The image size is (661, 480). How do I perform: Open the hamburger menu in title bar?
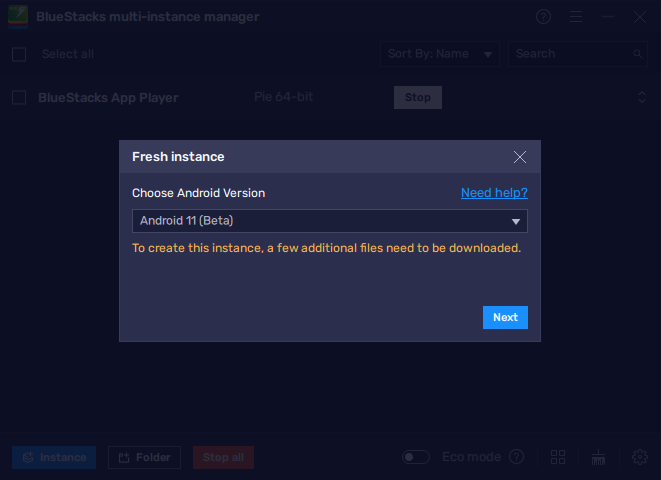(576, 17)
